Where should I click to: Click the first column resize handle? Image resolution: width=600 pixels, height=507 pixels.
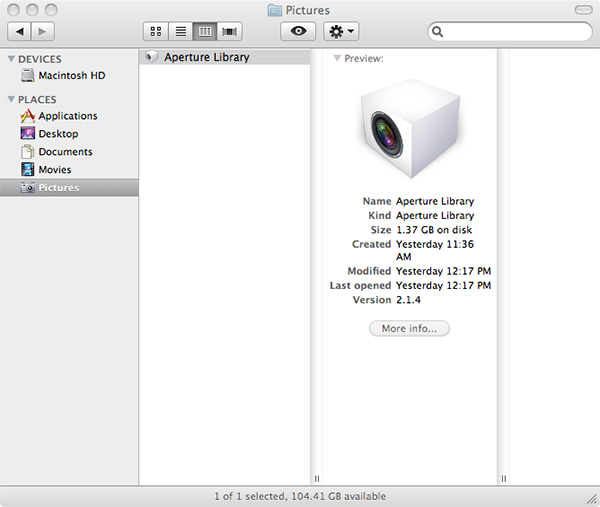tap(317, 478)
